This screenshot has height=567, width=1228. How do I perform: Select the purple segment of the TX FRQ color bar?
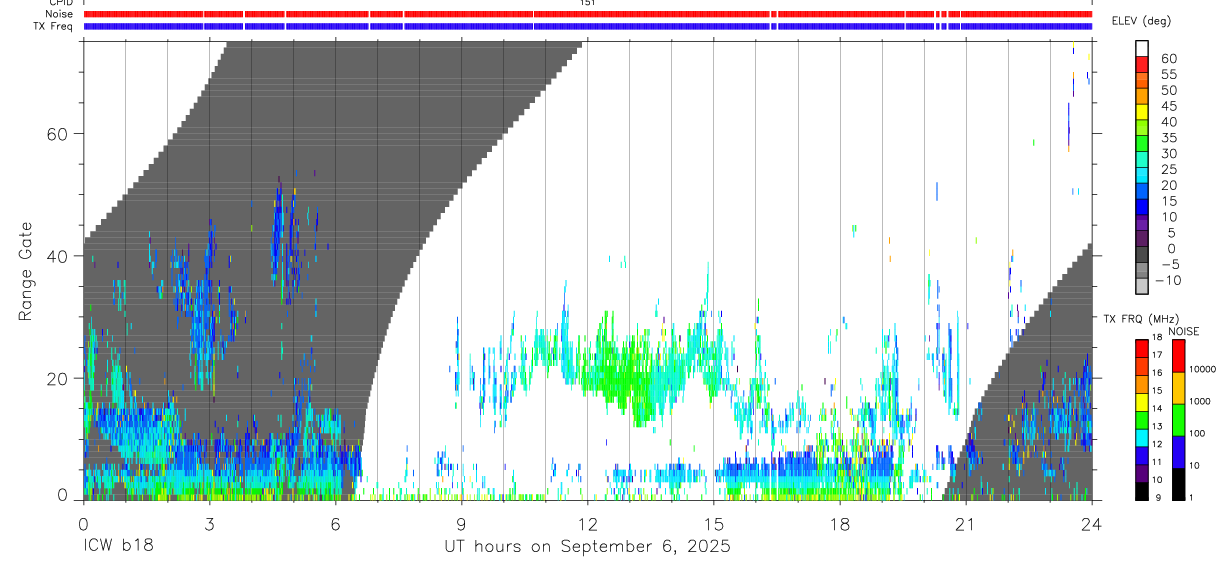tap(1142, 473)
